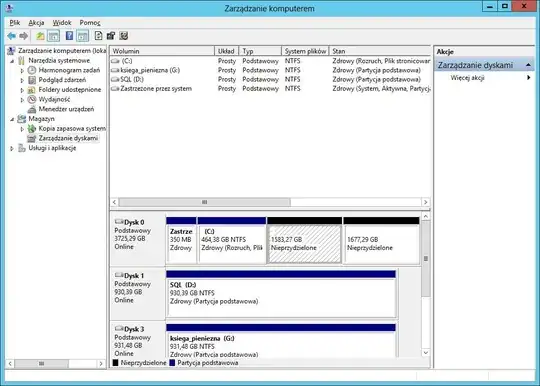Click the Narzędzia systemowe tools icon
Viewport: 540px width, 386px height.
click(x=21, y=61)
